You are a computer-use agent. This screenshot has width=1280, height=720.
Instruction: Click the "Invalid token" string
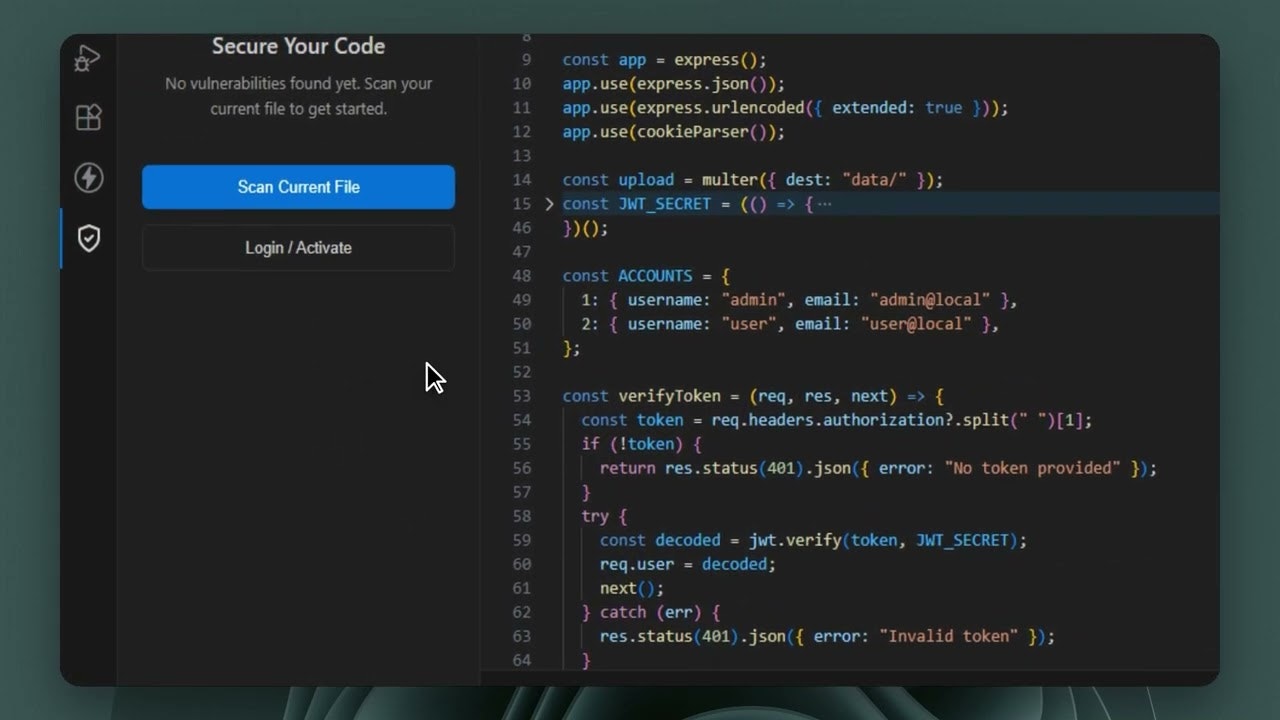coord(948,636)
